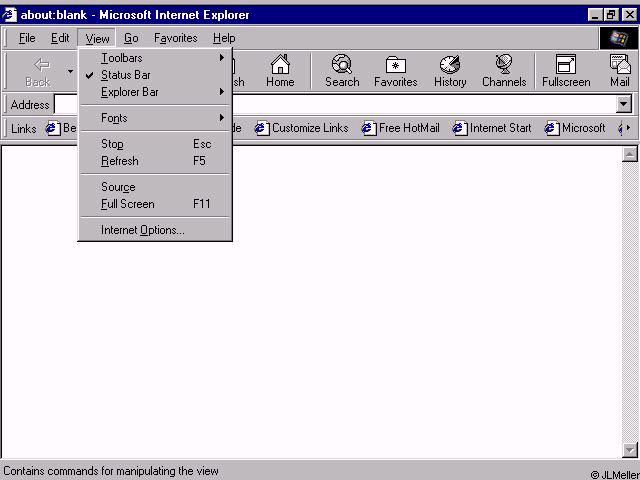Image resolution: width=640 pixels, height=480 pixels.
Task: Switch to Fullscreen using toolbar icon
Action: (566, 71)
